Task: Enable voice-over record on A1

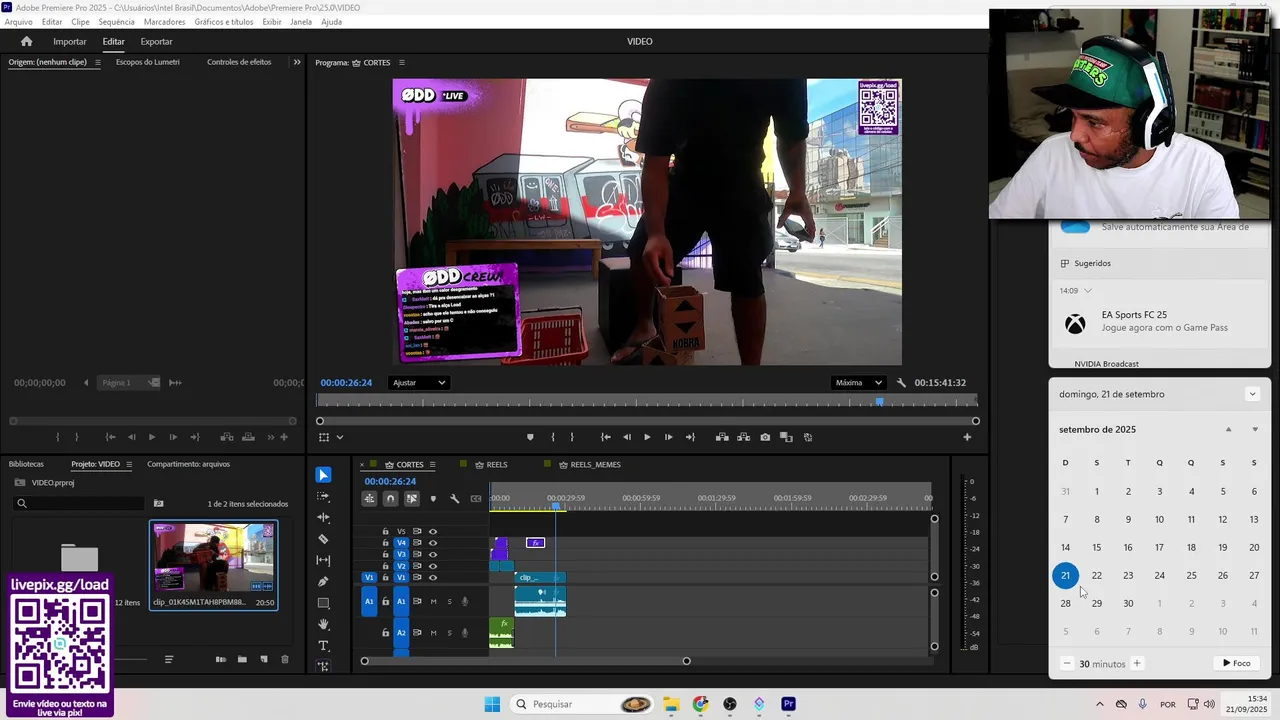Action: [x=465, y=601]
